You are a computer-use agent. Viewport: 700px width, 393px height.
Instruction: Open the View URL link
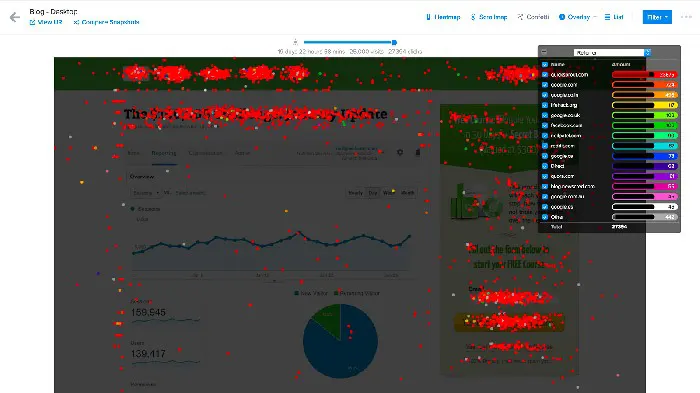46,22
